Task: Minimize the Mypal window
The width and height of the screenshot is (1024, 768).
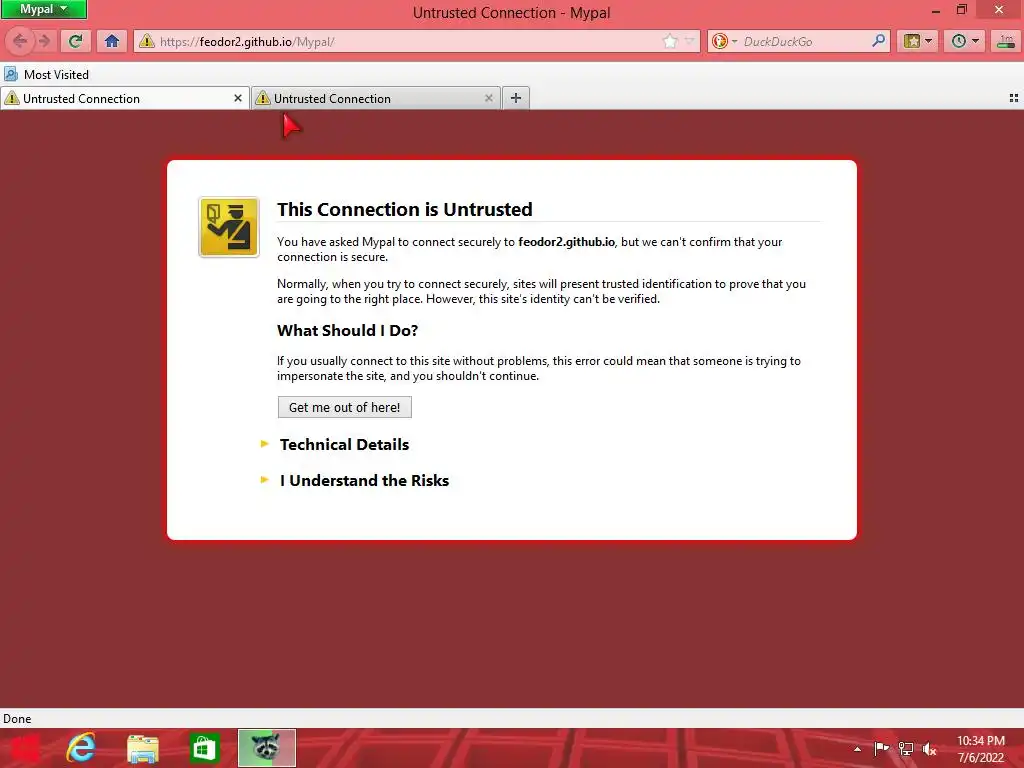Action: (x=935, y=10)
